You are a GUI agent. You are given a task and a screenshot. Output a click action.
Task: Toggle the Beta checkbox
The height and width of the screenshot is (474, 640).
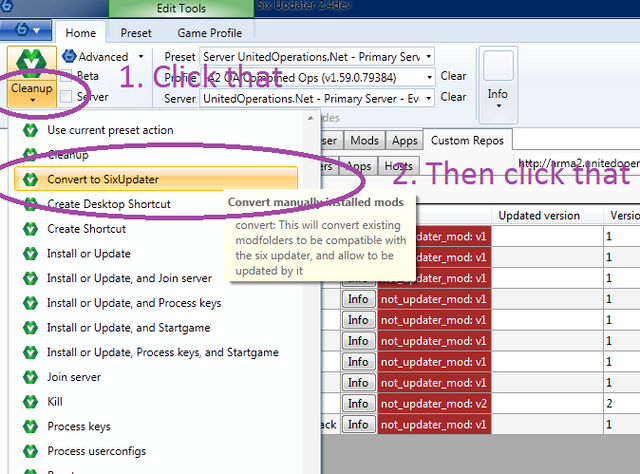tap(66, 76)
